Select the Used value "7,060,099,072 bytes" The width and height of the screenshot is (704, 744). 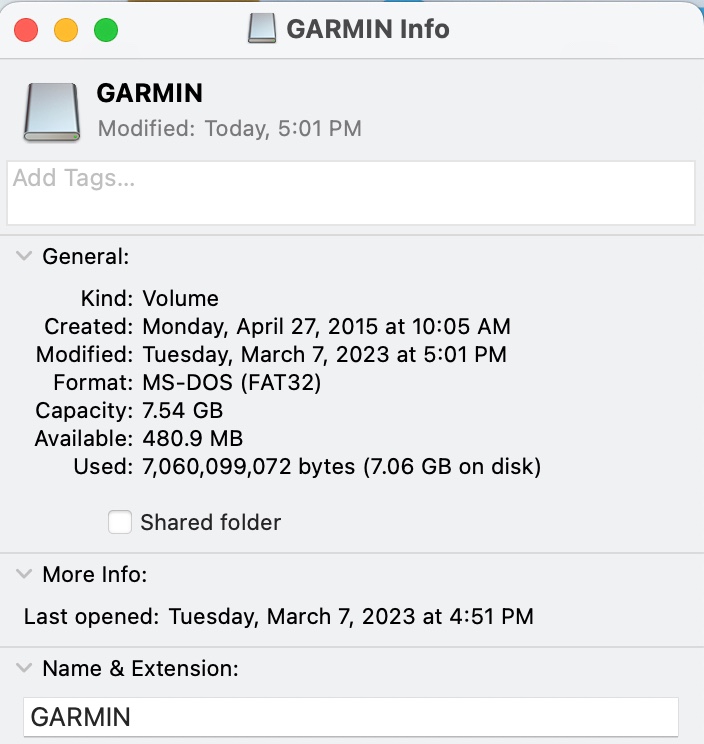(x=249, y=466)
